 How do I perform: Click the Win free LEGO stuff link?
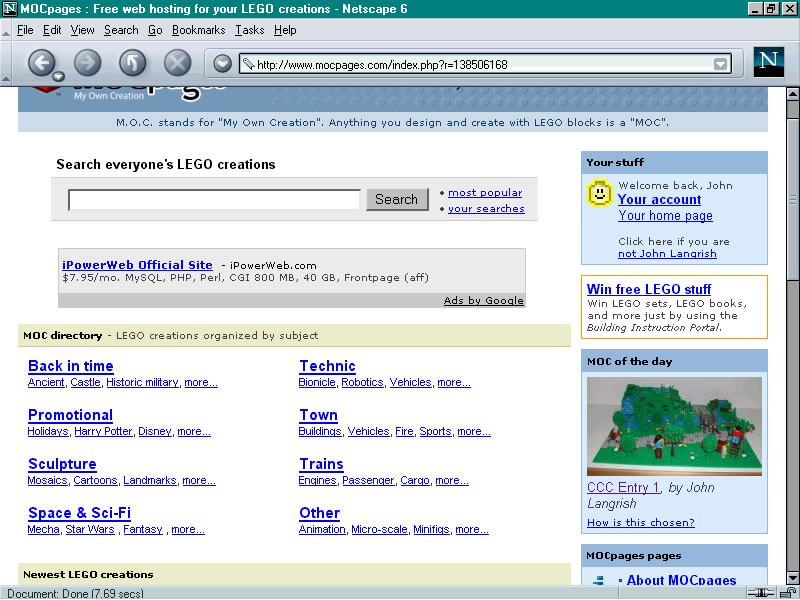648,289
